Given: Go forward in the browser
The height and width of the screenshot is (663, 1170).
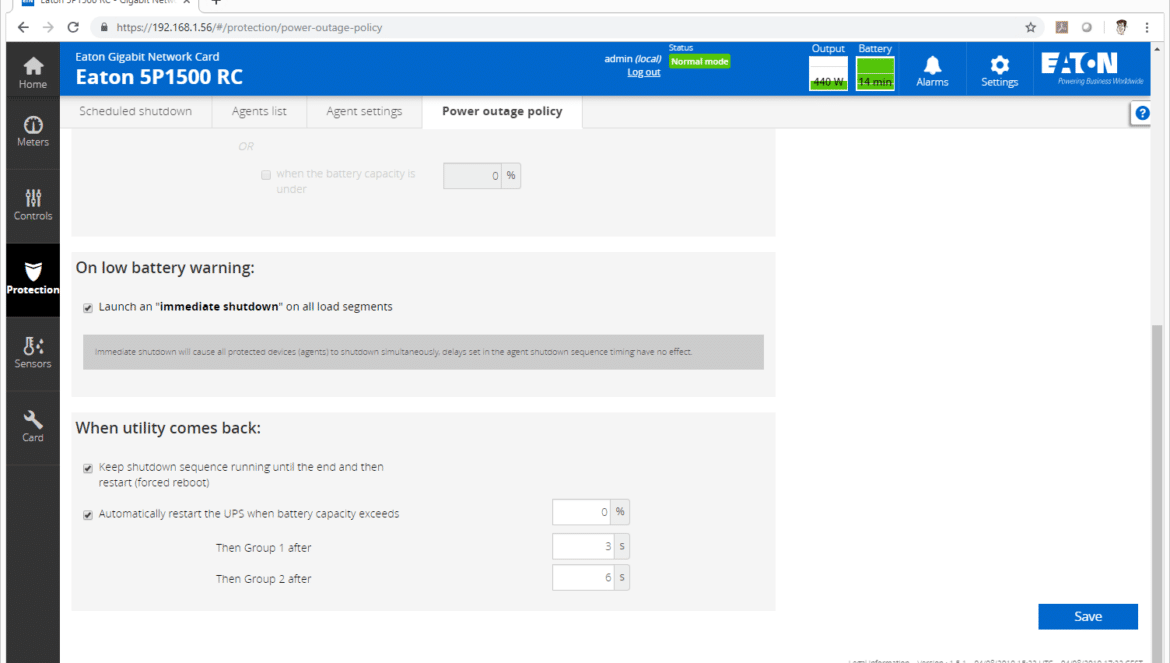Looking at the screenshot, I should click(48, 28).
